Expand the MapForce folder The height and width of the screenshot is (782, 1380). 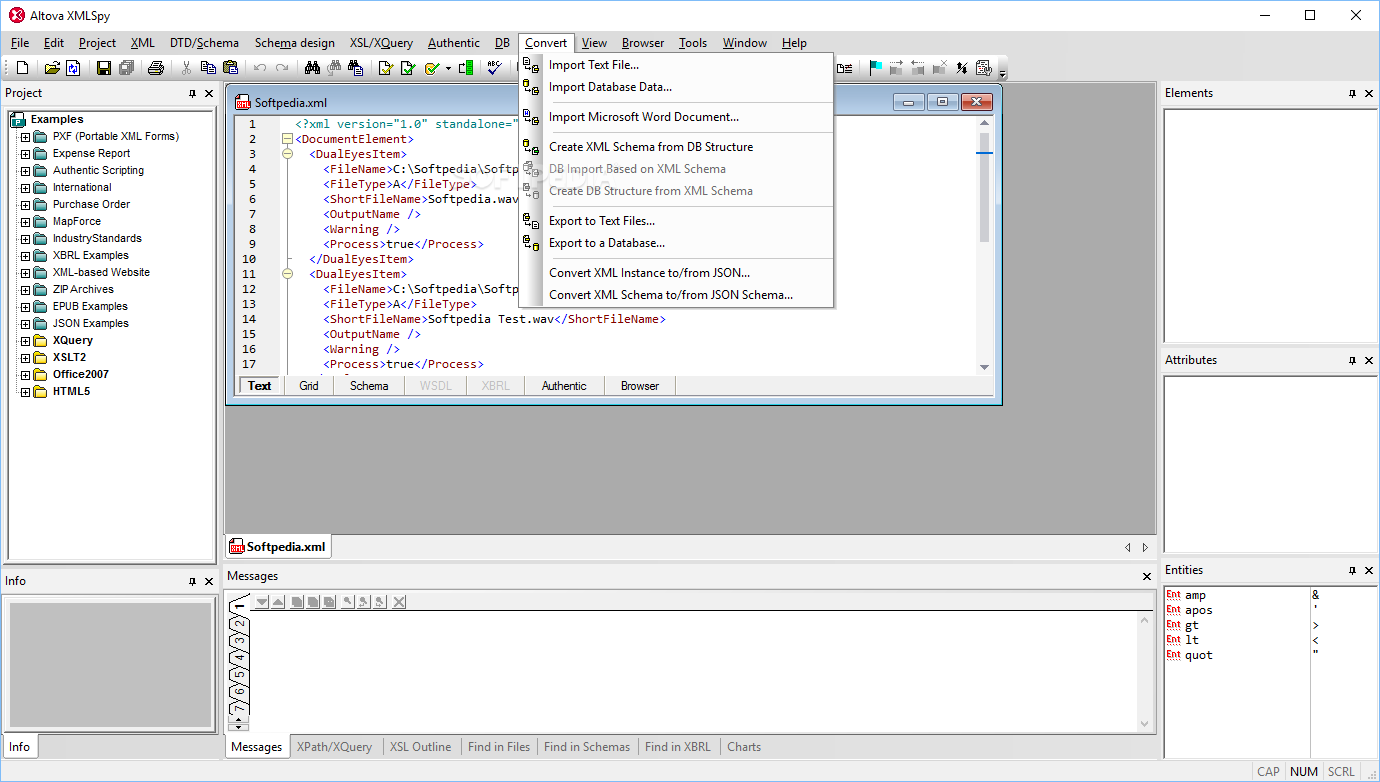26,222
